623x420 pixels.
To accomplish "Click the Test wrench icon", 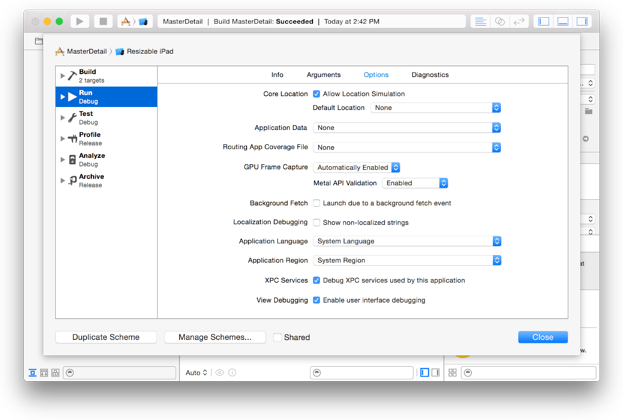I will tap(72, 118).
